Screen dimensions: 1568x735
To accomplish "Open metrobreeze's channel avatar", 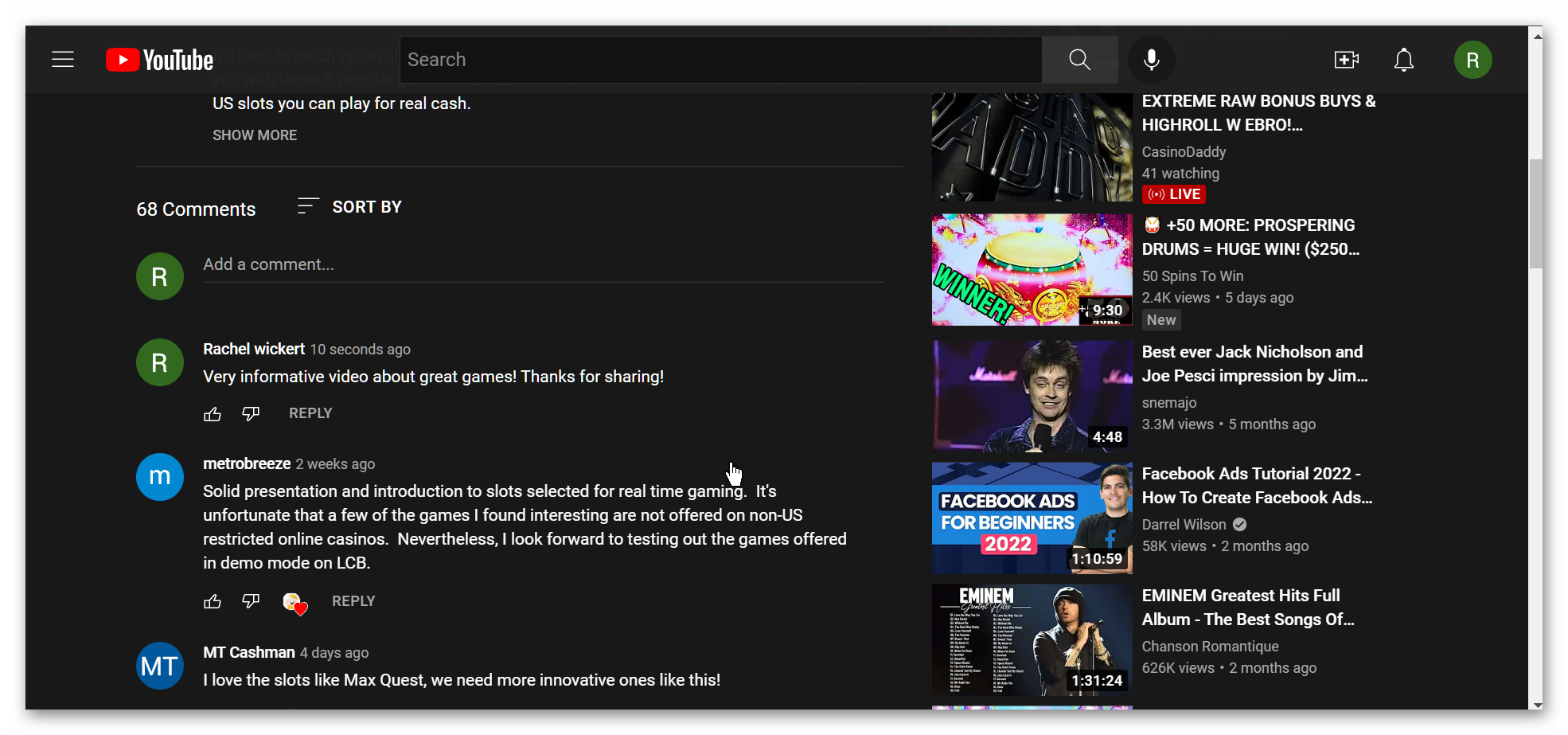I will tap(160, 477).
